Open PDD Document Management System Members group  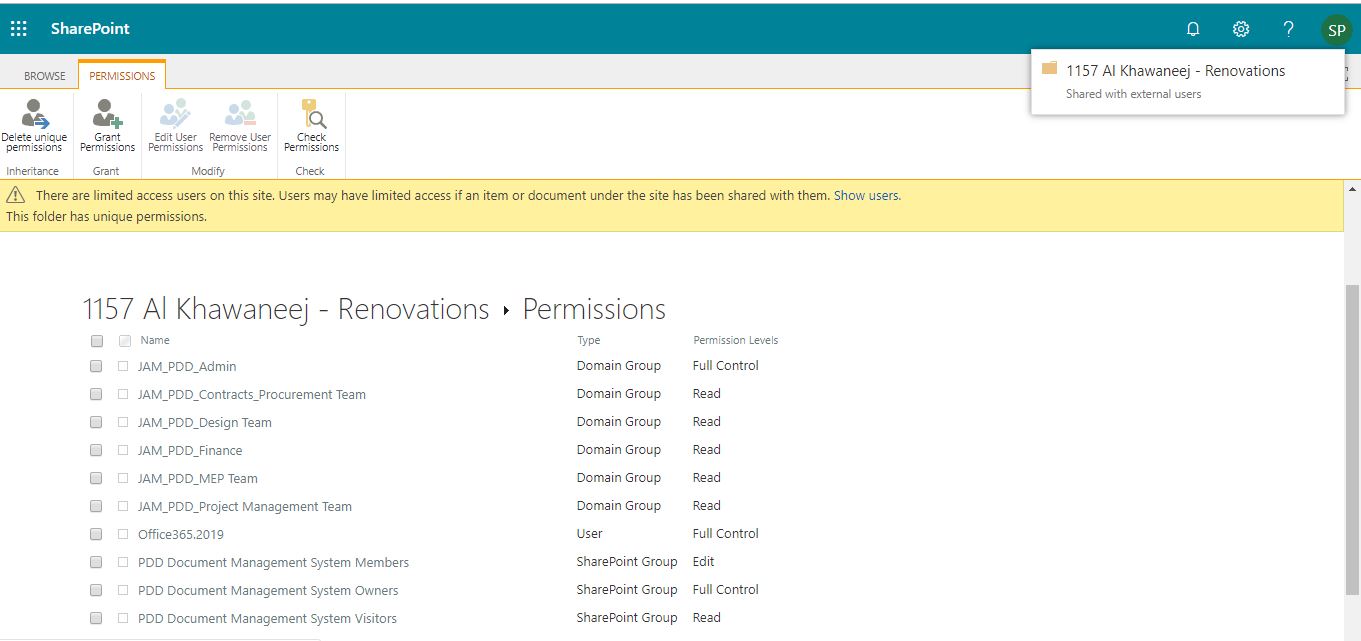[273, 563]
